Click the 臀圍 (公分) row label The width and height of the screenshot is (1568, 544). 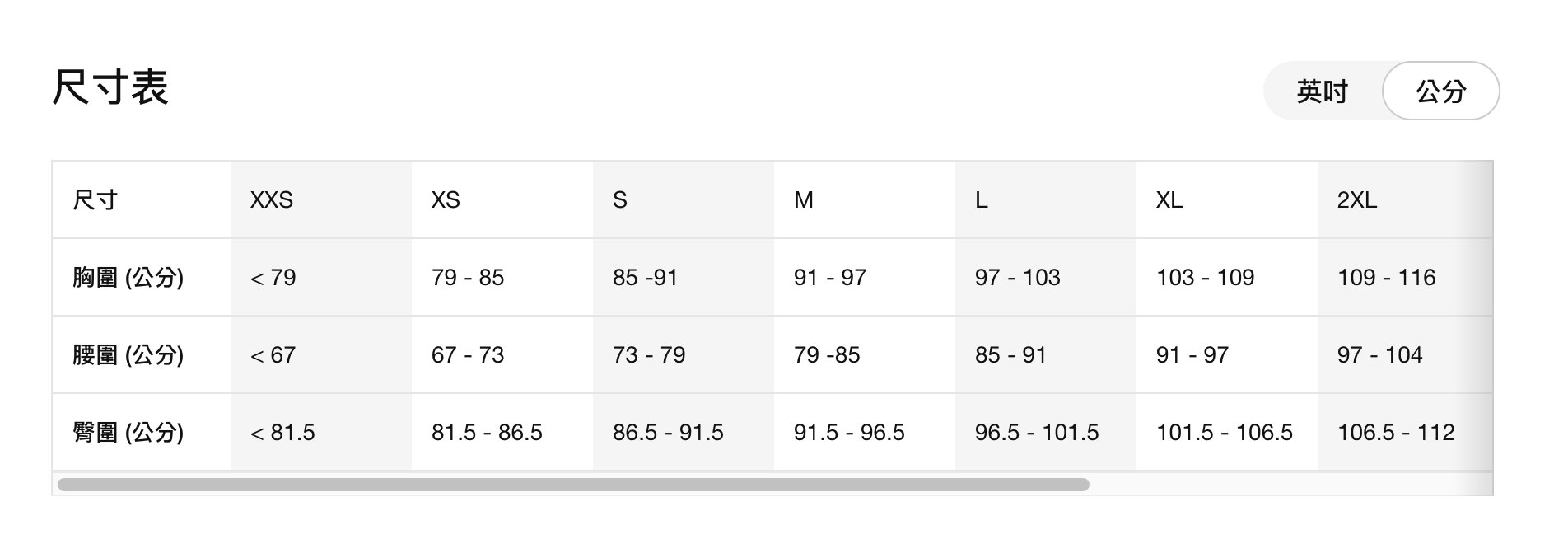pyautogui.click(x=128, y=433)
